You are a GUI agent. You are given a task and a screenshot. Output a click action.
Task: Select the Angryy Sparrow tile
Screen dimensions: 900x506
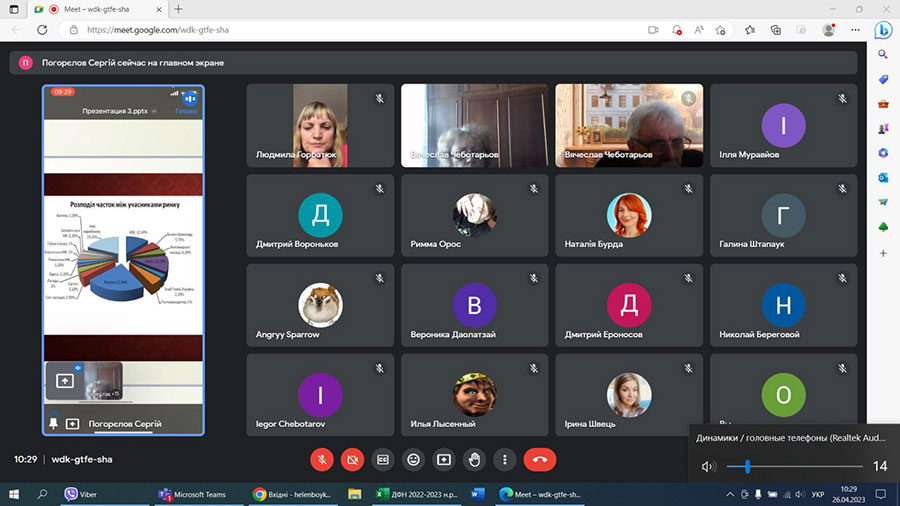[320, 305]
